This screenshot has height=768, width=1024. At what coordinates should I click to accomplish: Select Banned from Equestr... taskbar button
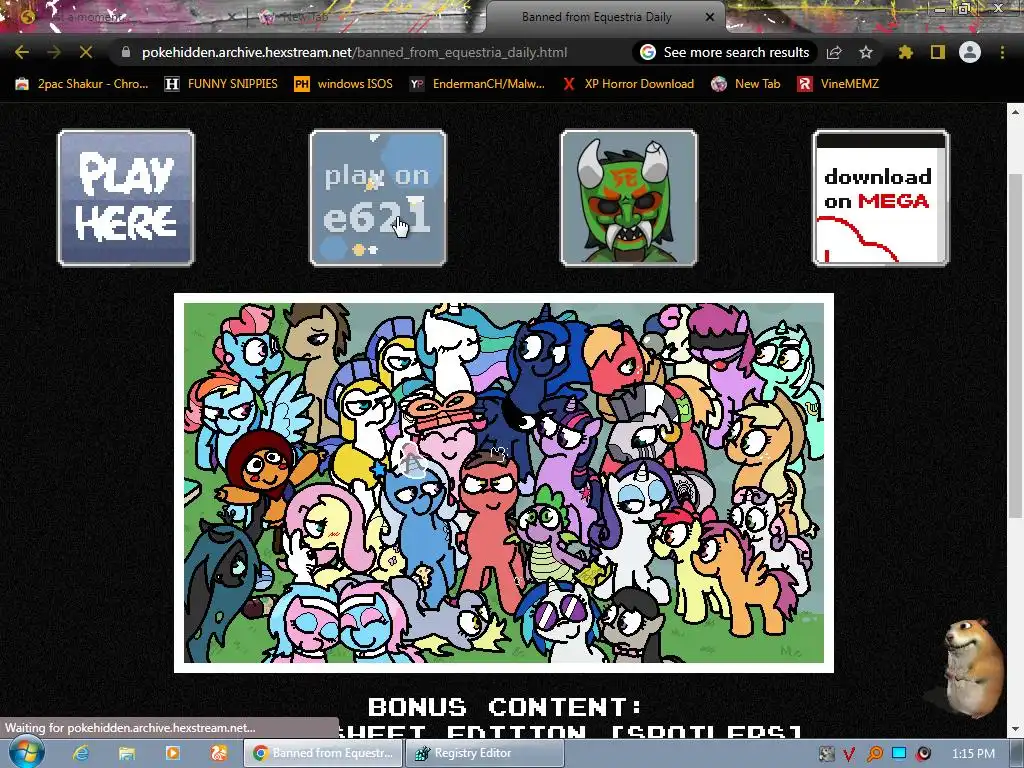(323, 753)
